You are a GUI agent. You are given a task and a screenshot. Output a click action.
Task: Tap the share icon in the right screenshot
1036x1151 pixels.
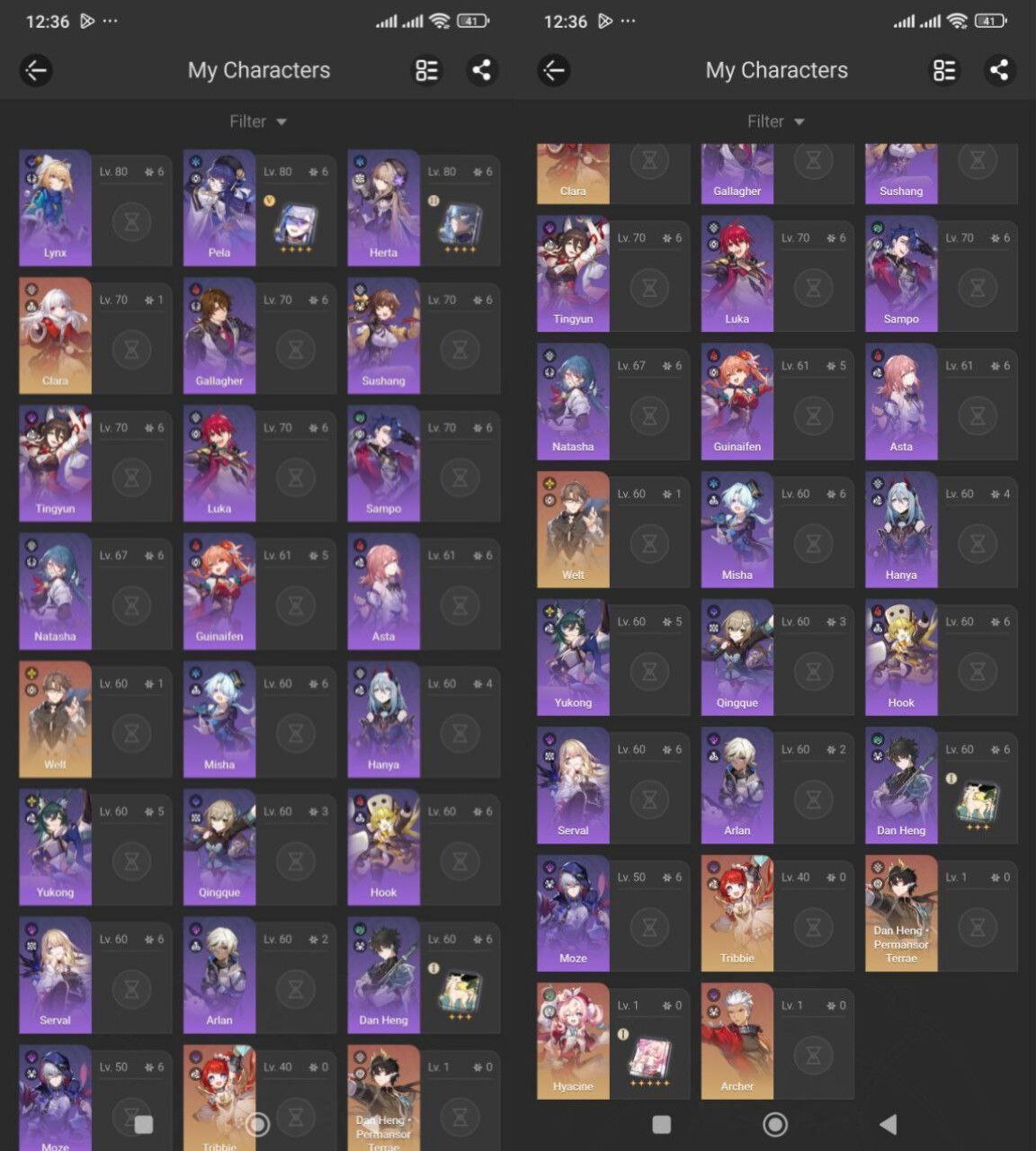(x=999, y=70)
